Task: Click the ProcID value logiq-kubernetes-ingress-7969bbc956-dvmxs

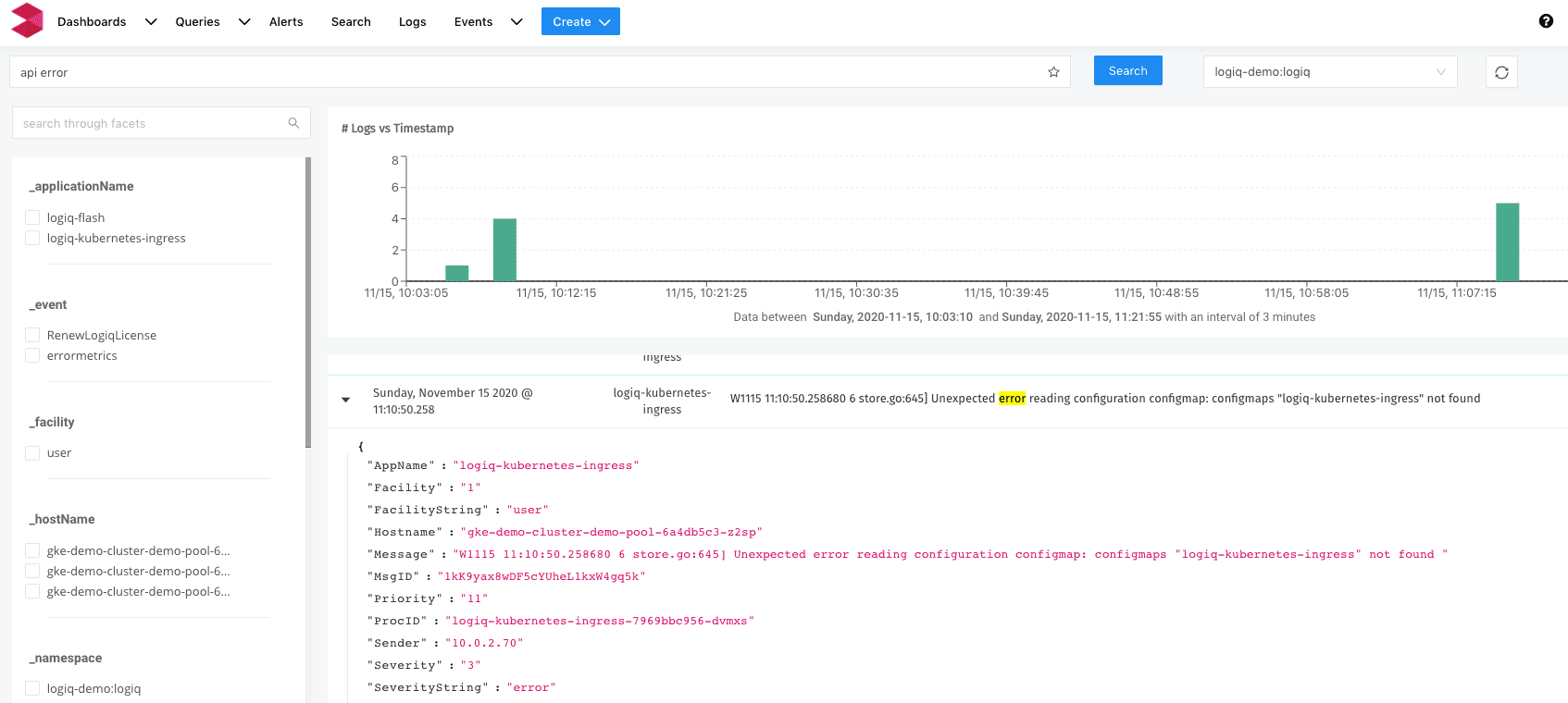Action: [x=600, y=621]
